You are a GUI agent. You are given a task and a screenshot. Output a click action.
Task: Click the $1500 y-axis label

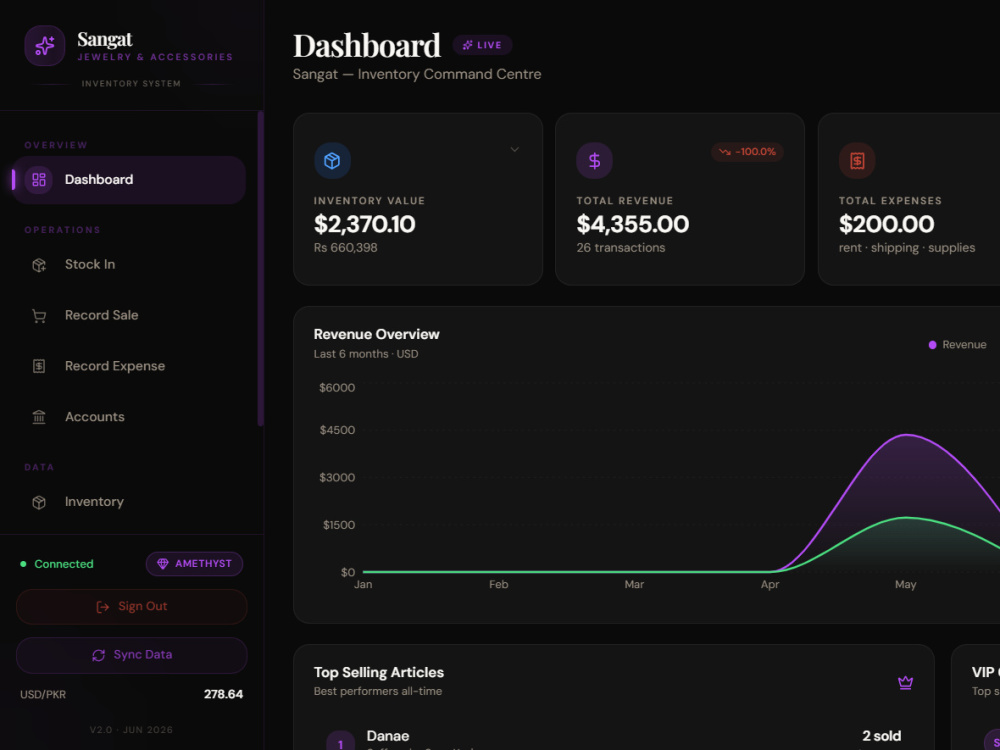click(x=339, y=526)
